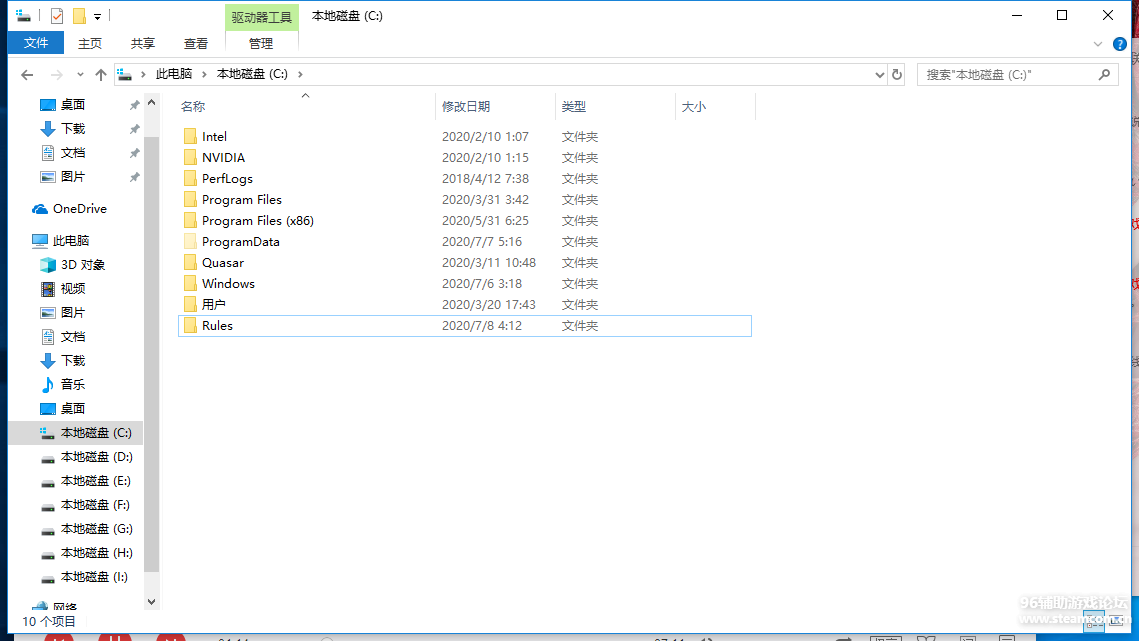
Task: Click the search magnifier icon
Action: click(x=1104, y=75)
